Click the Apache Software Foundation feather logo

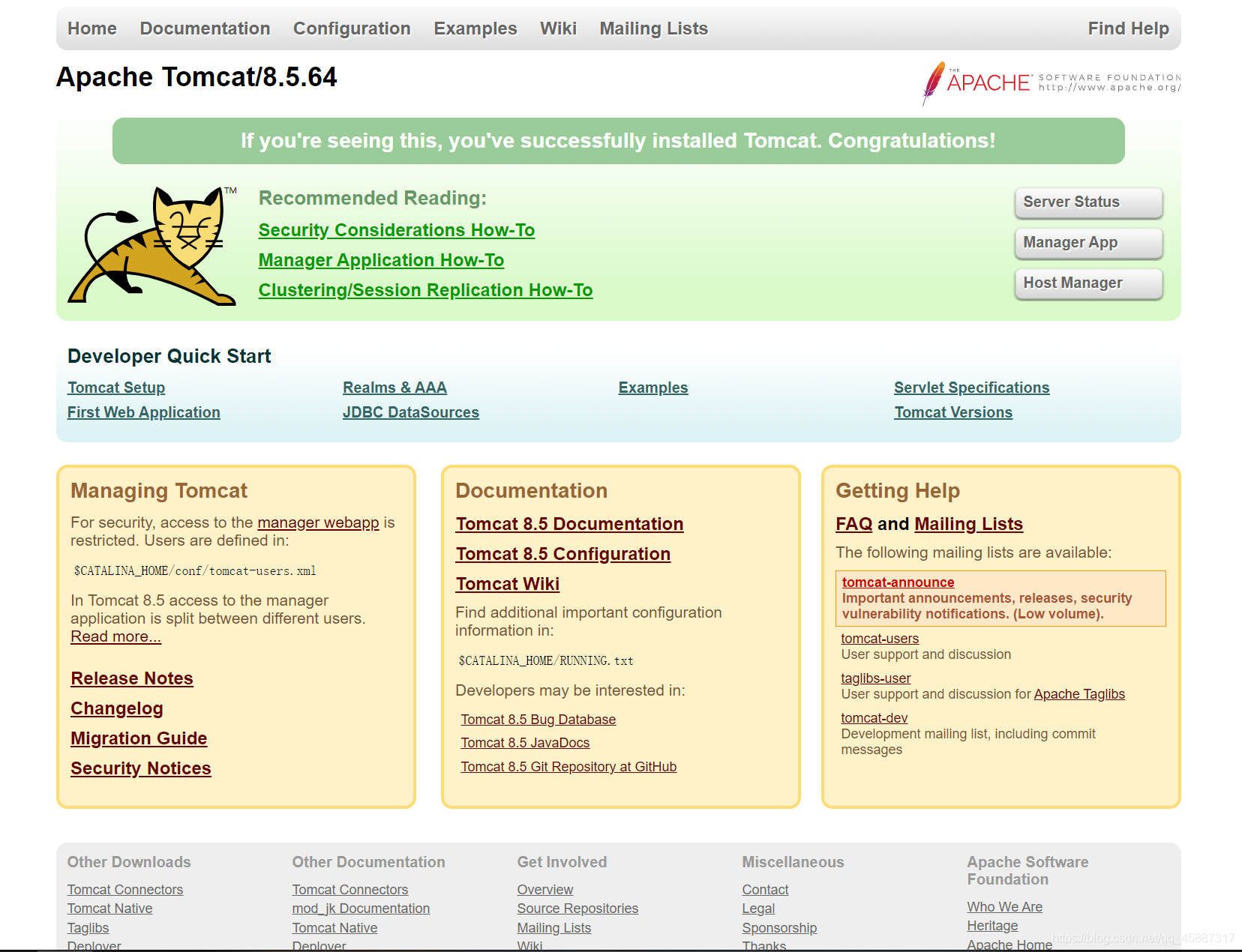point(1051,82)
